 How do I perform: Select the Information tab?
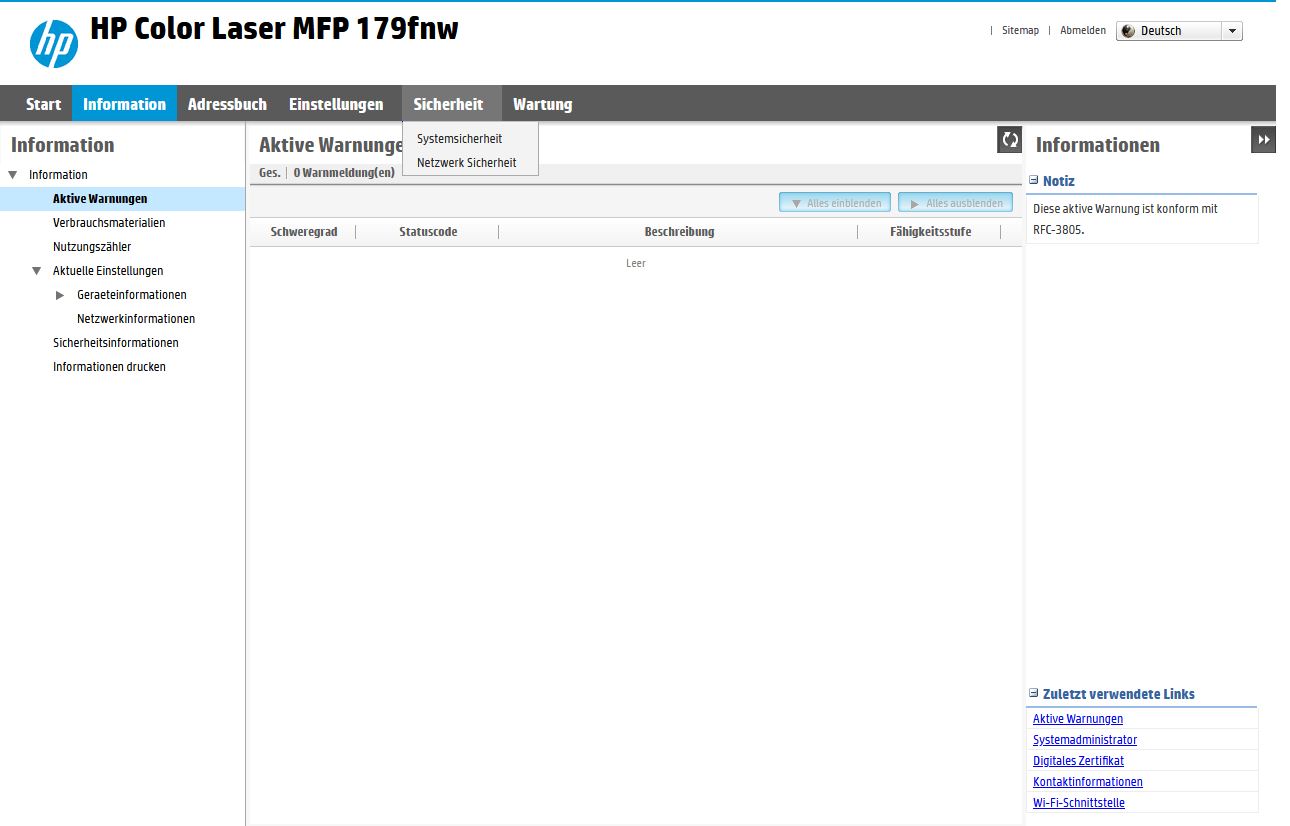(124, 104)
